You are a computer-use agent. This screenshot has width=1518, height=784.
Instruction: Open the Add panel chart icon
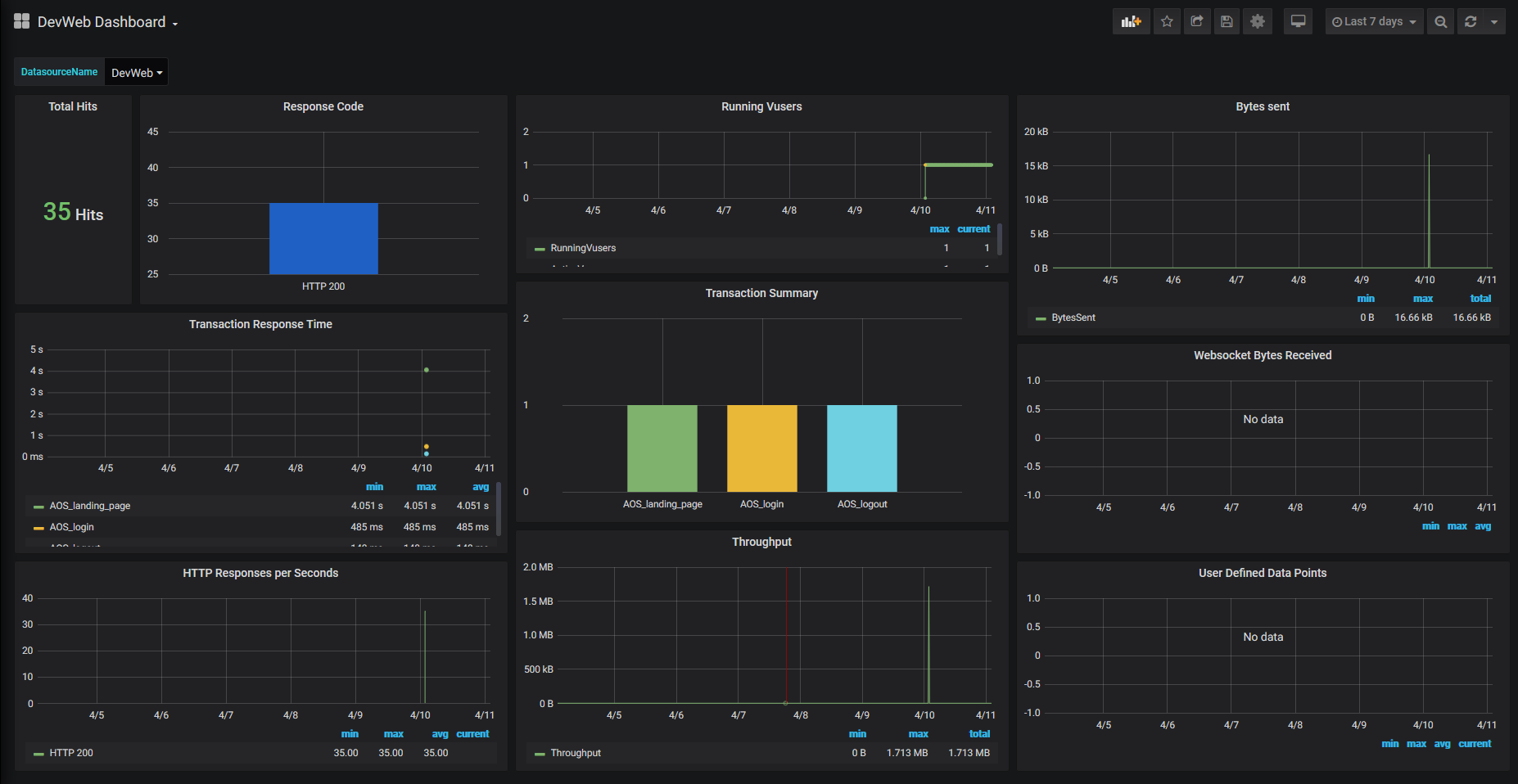click(x=1131, y=22)
